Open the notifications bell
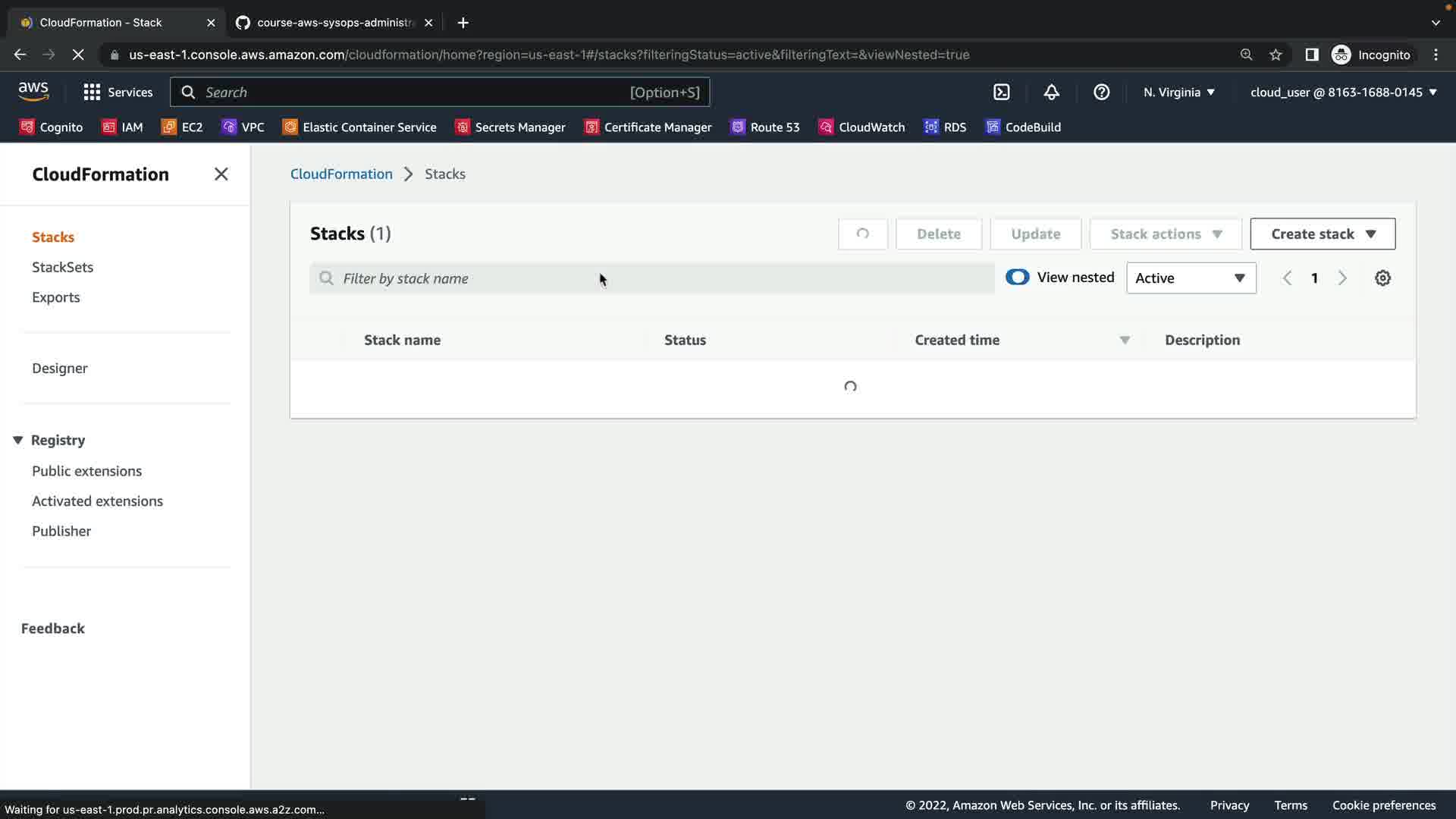The image size is (1456, 819). pyautogui.click(x=1051, y=93)
